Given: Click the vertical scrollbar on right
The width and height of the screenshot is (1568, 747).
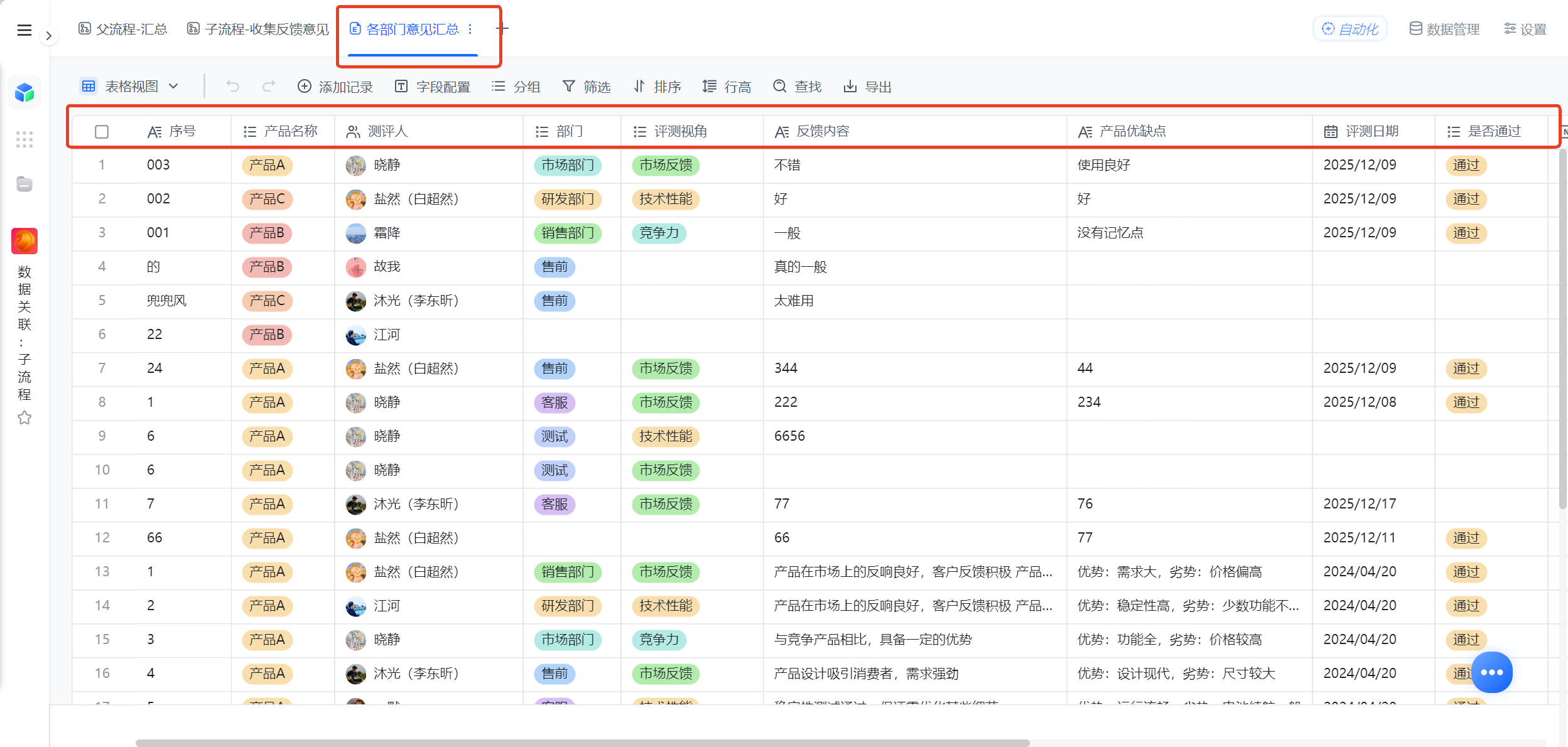Looking at the screenshot, I should click(1563, 328).
